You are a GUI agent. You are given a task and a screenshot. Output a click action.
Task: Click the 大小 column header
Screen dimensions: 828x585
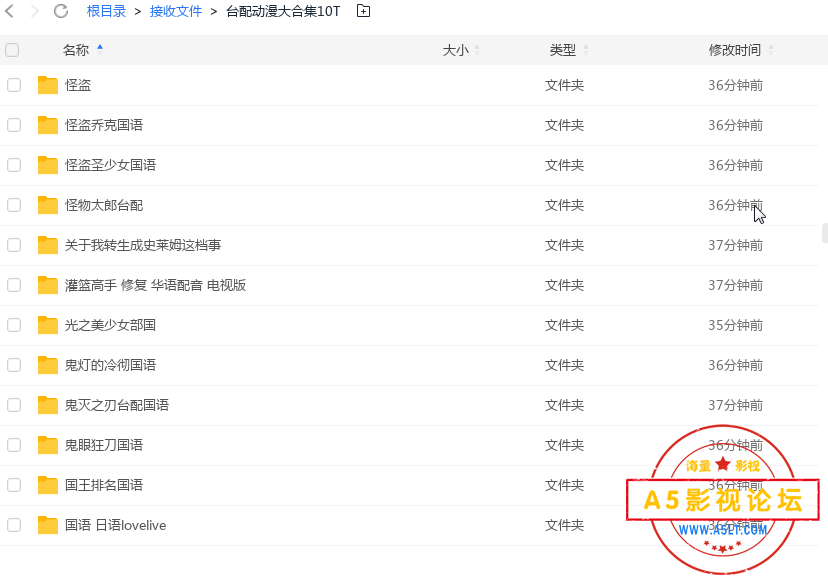coord(456,50)
